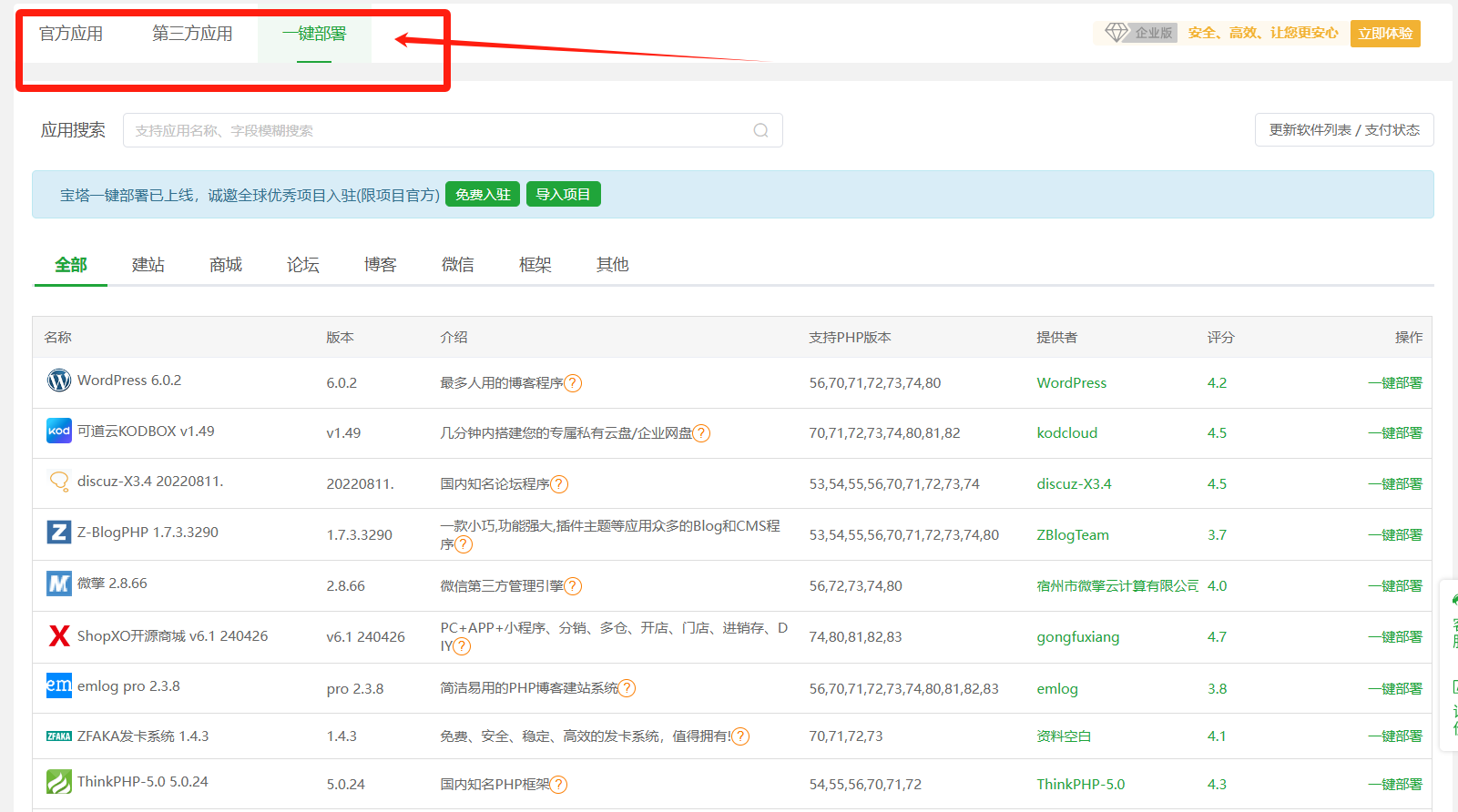1458x812 pixels.
Task: Deploy ShopXO开源商城 via 一键部署
Action: 1395,637
